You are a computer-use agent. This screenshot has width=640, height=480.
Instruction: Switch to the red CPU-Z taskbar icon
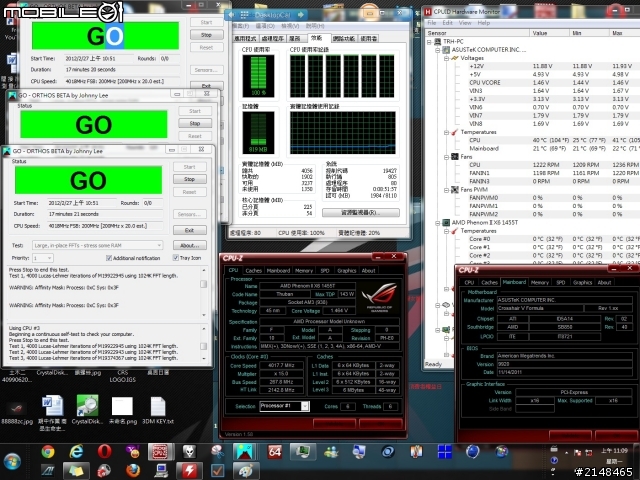coord(161,452)
